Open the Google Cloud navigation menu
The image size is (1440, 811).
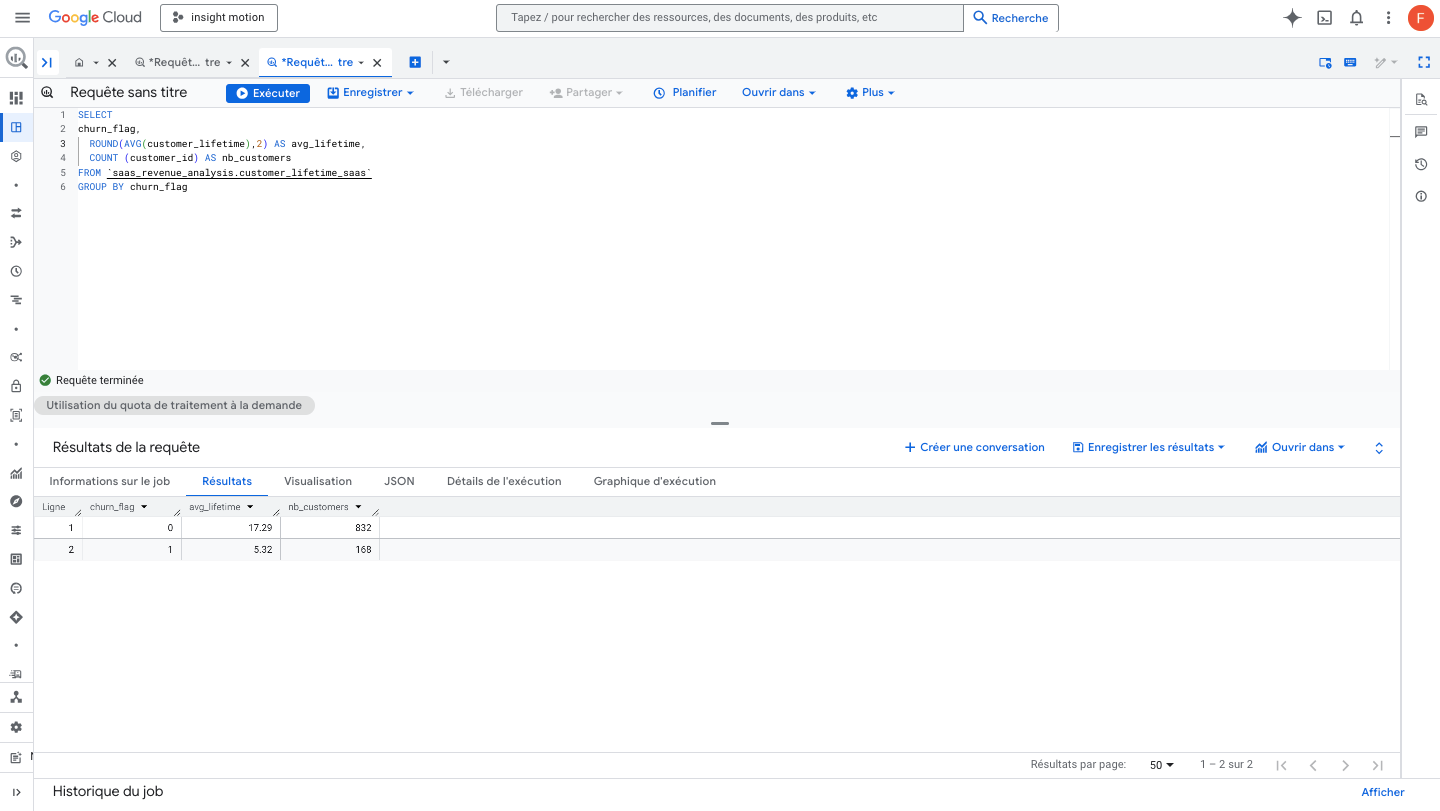22,18
